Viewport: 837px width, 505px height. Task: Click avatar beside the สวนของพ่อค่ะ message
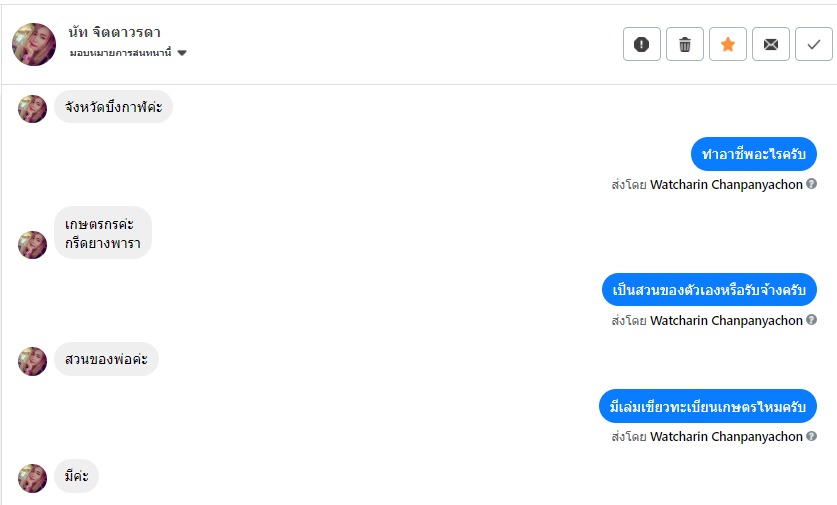pyautogui.click(x=33, y=361)
